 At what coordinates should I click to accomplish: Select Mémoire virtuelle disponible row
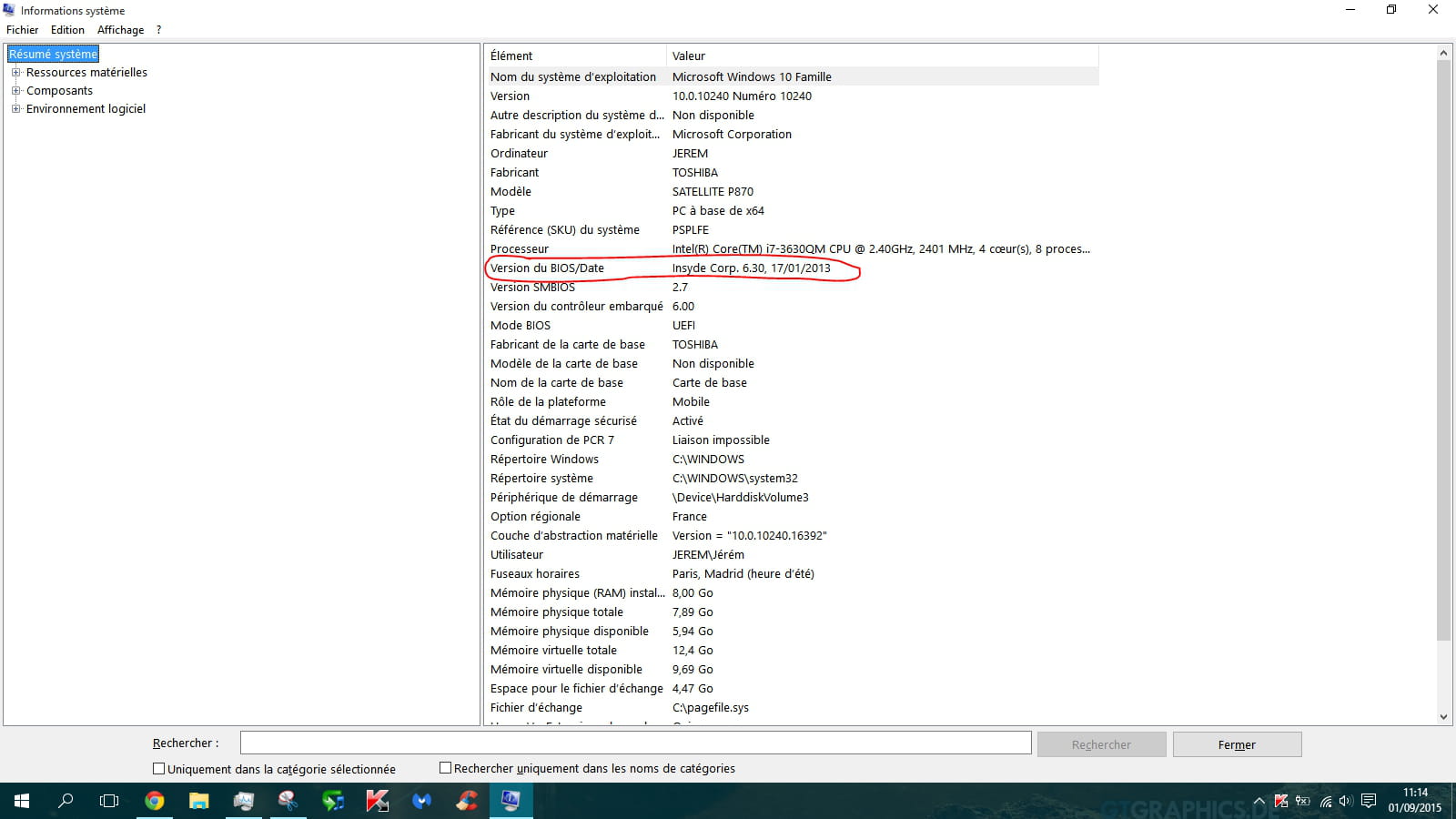[x=792, y=669]
